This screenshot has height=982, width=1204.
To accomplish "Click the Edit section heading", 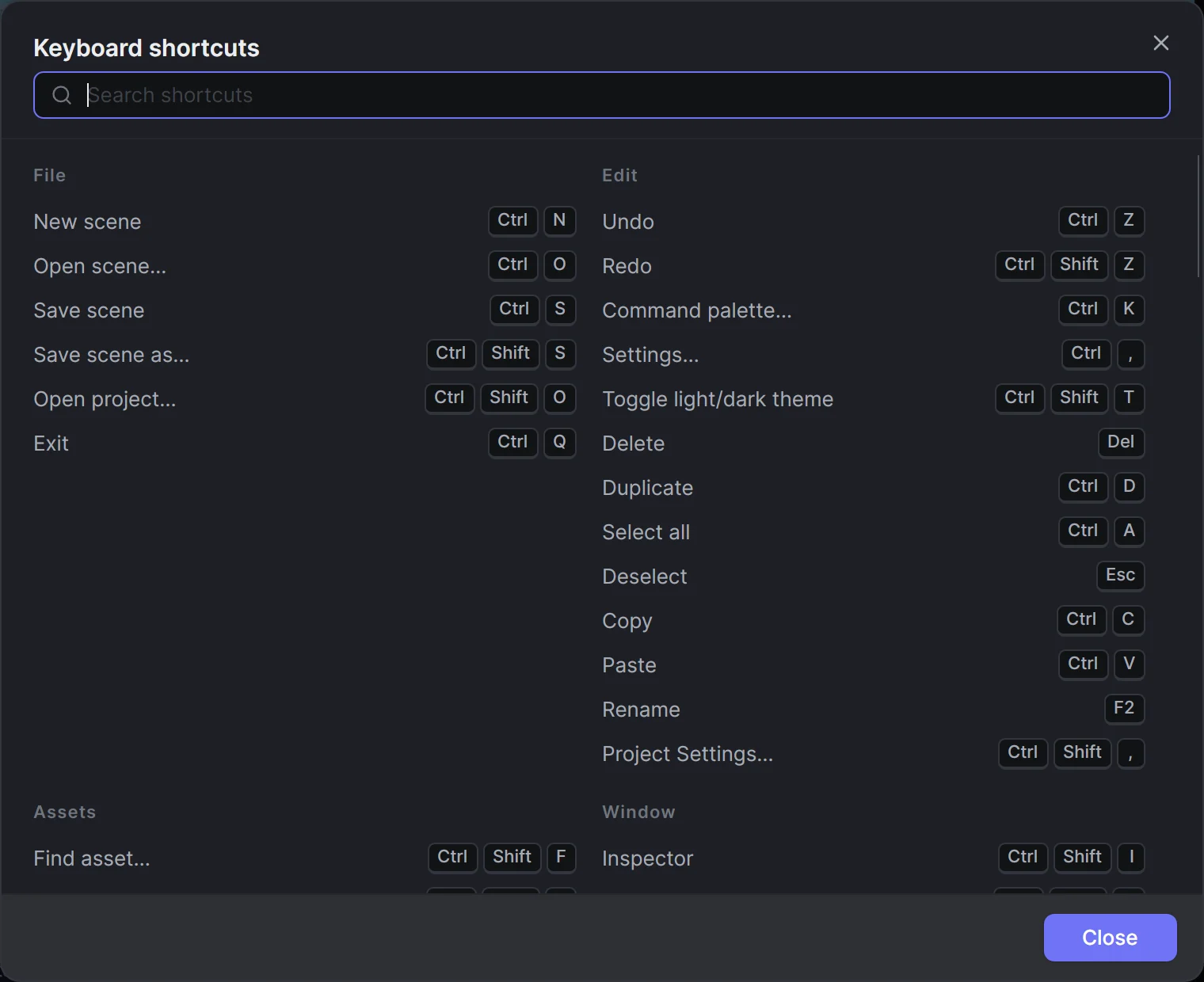I will 619,175.
